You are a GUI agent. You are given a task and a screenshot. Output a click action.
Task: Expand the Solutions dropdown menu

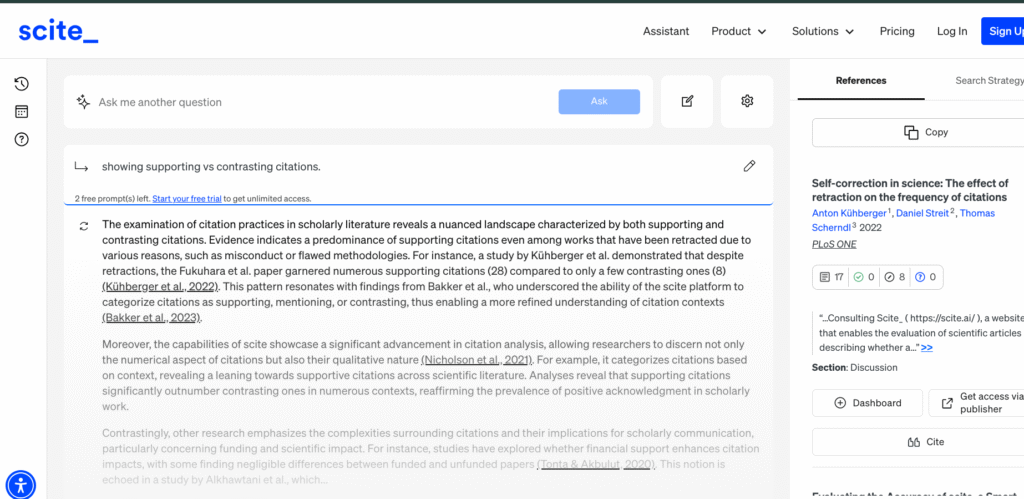tap(823, 31)
